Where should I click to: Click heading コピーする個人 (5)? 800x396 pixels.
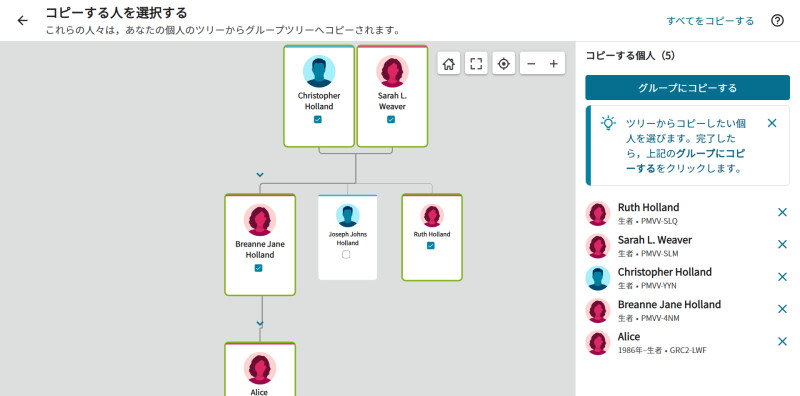point(630,56)
